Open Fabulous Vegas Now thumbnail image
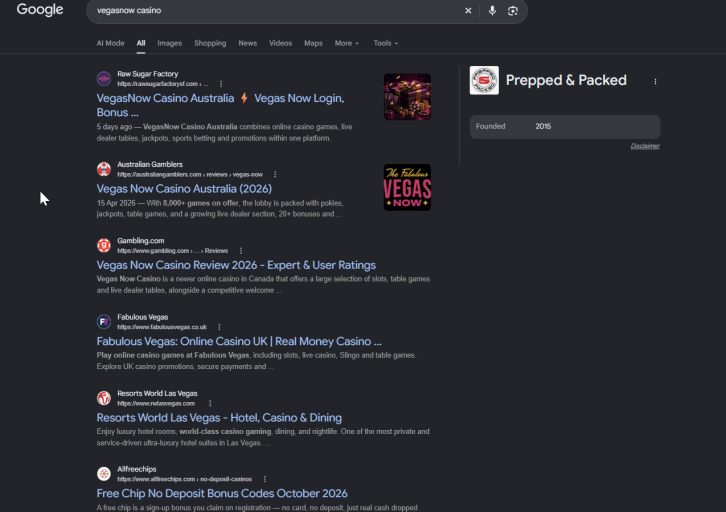Image resolution: width=726 pixels, height=512 pixels. pos(407,187)
